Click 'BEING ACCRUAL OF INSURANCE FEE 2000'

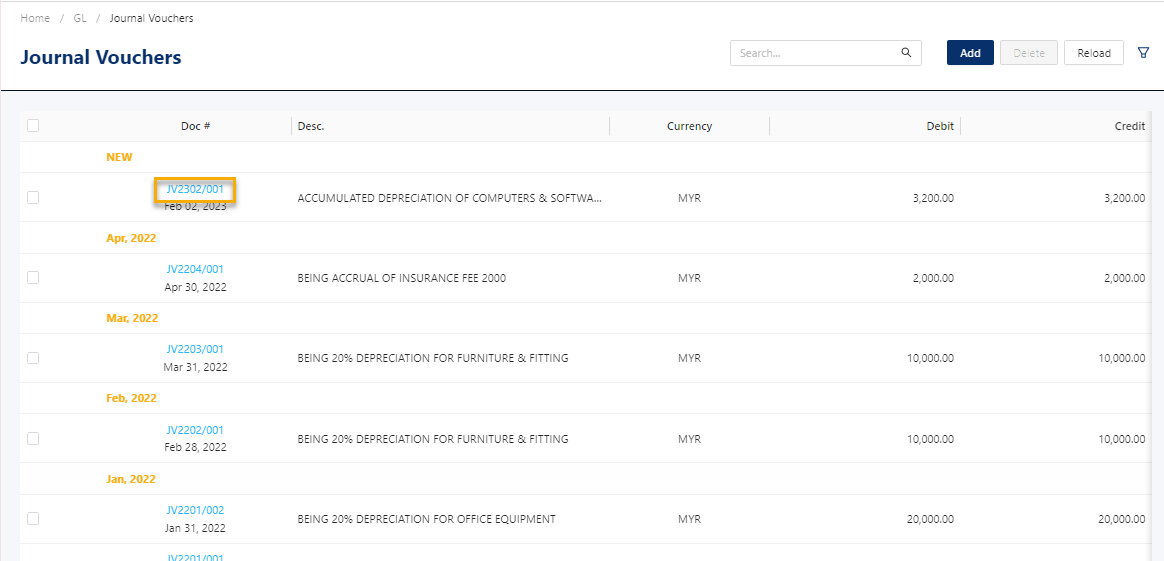(402, 278)
